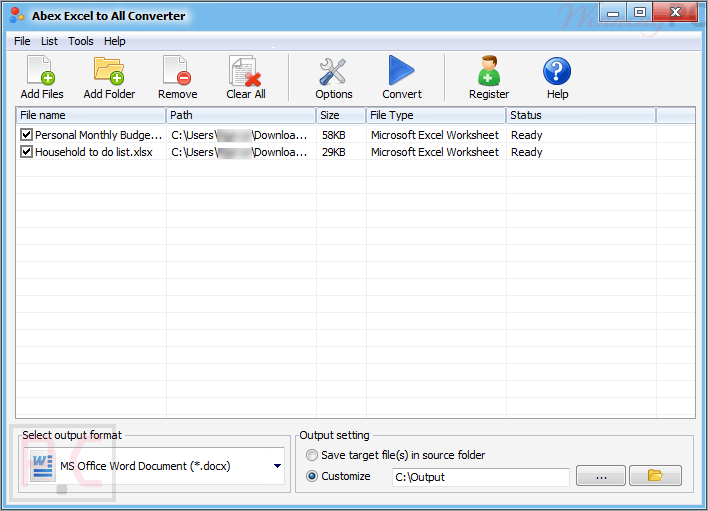Image resolution: width=708 pixels, height=511 pixels.
Task: Expand the output format dropdown
Action: tap(277, 466)
